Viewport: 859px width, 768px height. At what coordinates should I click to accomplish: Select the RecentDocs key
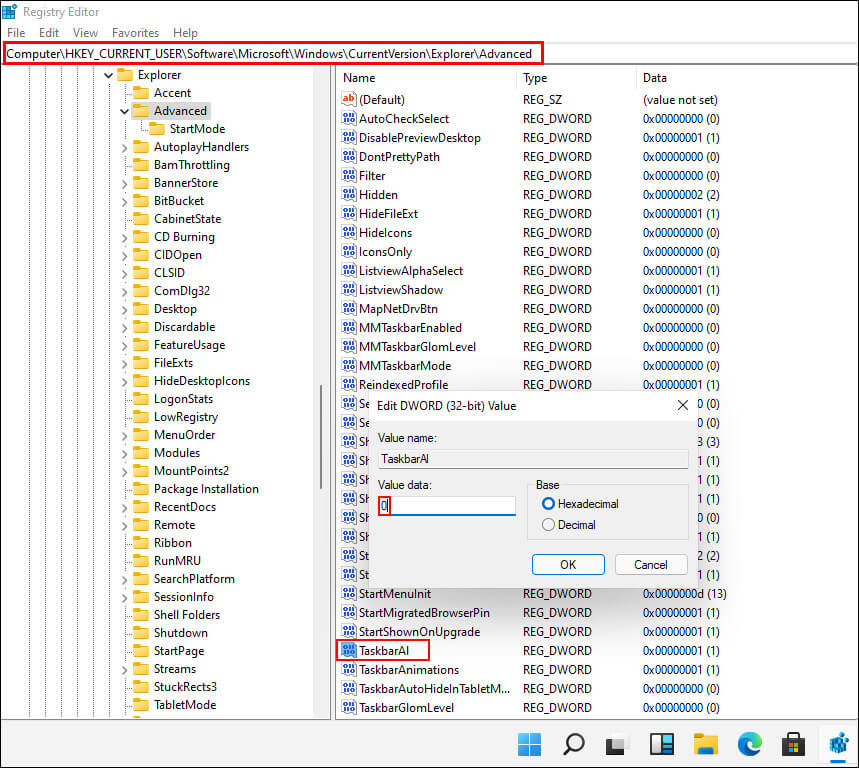coord(185,507)
